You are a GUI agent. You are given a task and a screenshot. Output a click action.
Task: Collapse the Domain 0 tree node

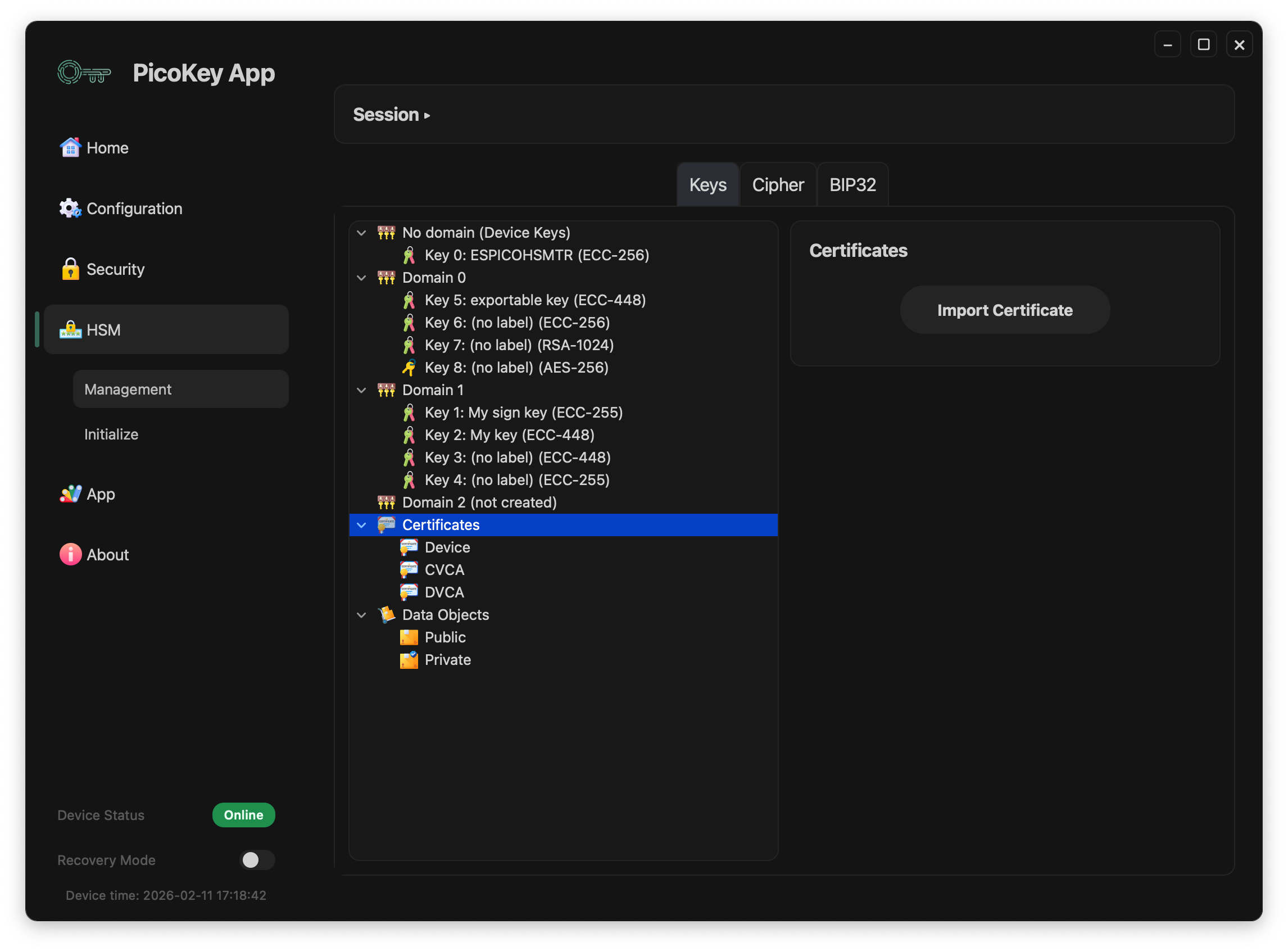click(x=361, y=278)
